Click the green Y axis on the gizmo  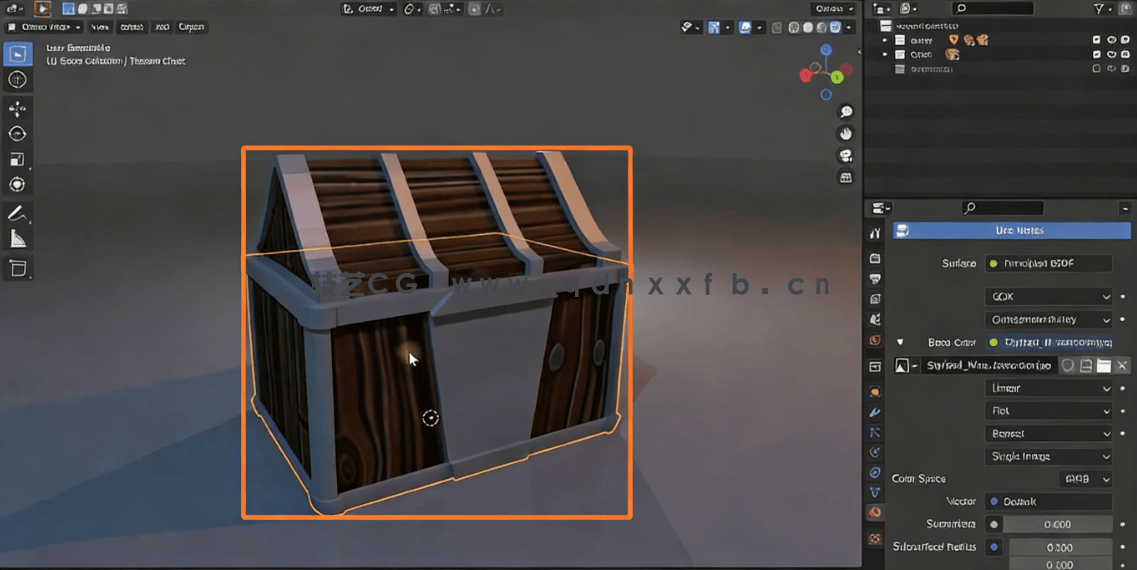click(838, 77)
